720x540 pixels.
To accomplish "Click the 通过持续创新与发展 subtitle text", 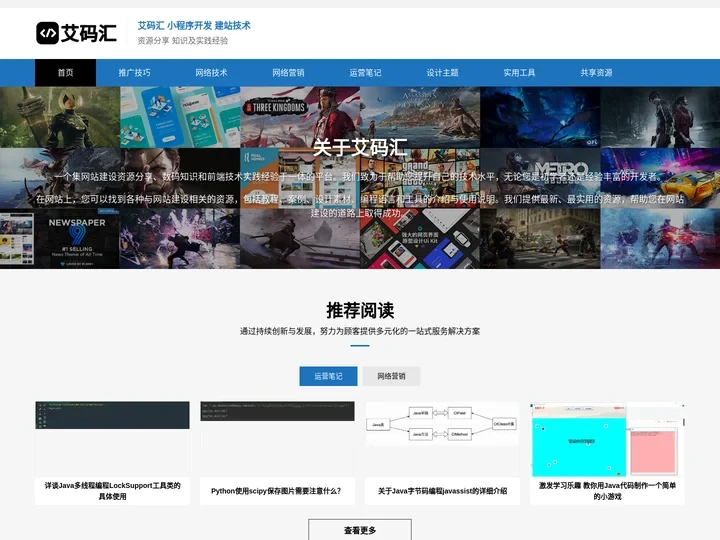I will 360,331.
